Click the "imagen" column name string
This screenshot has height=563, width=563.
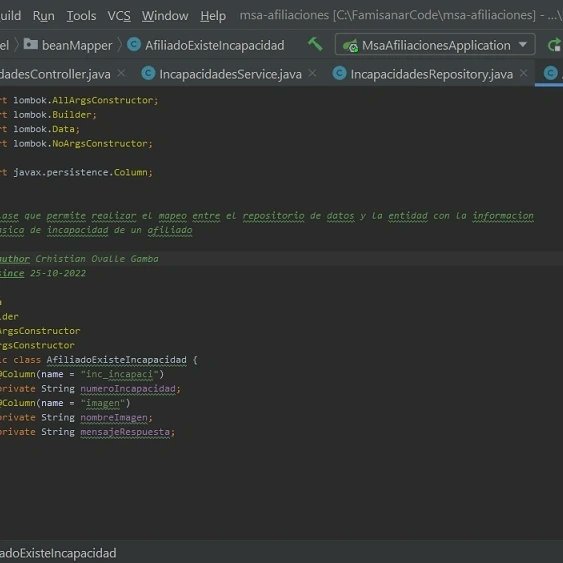102,403
